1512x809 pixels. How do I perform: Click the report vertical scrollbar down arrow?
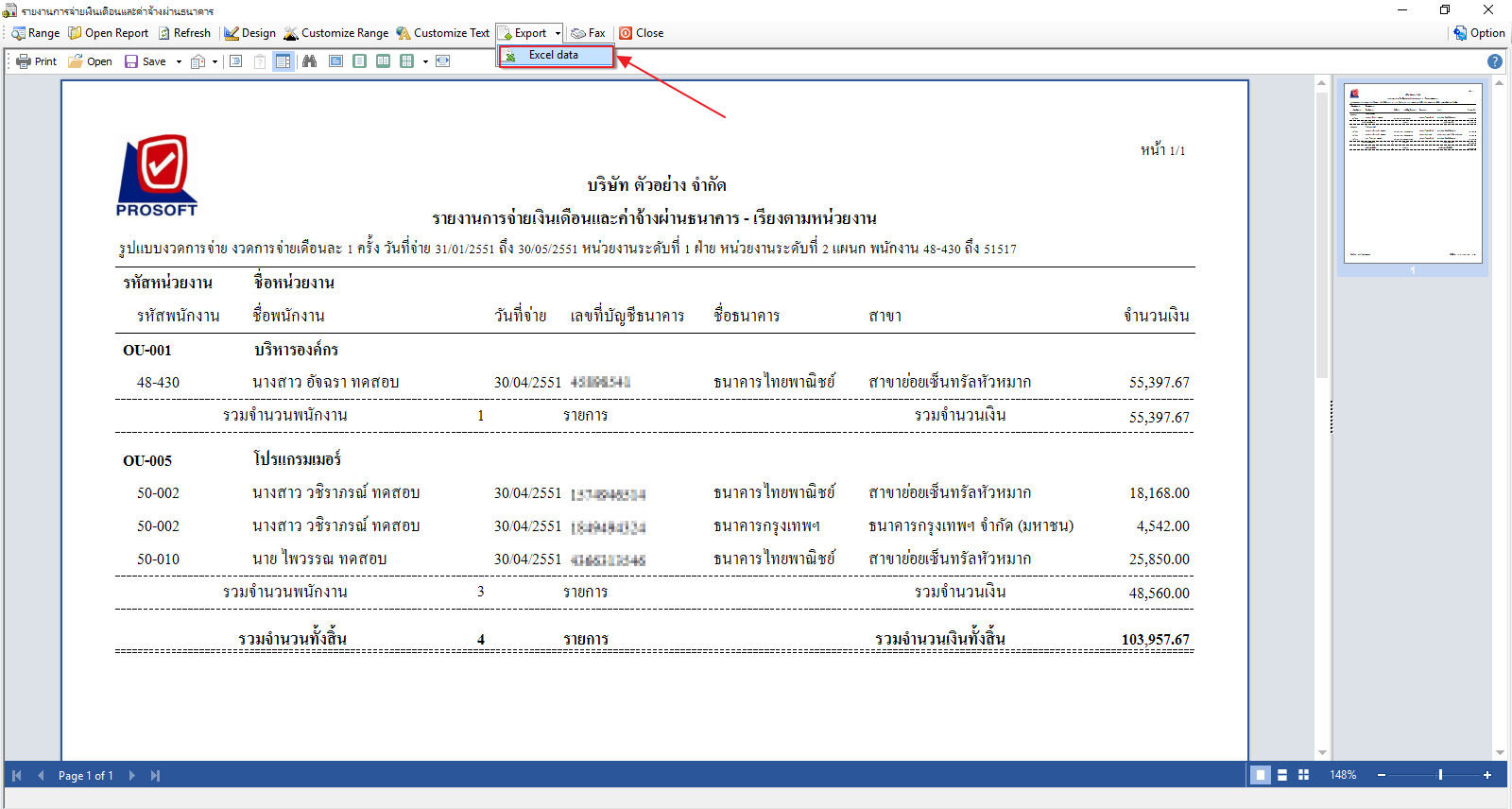(1322, 753)
